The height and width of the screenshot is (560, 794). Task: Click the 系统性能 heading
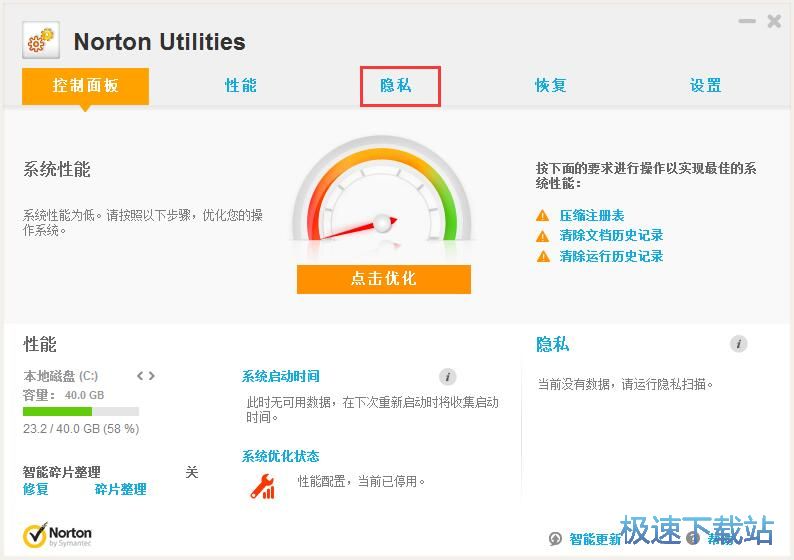(57, 170)
